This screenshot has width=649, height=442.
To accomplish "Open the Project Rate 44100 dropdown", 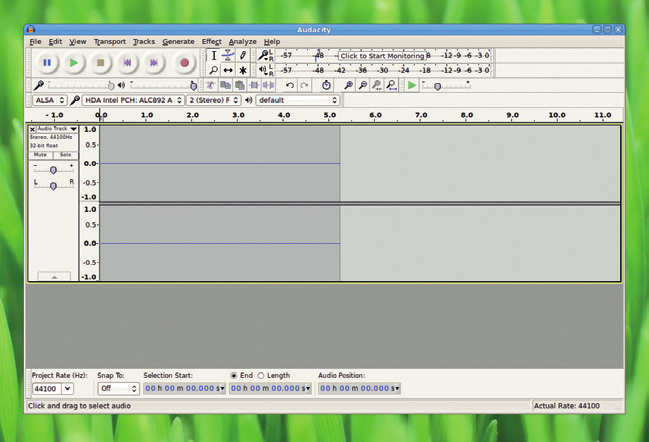I will pyautogui.click(x=67, y=389).
